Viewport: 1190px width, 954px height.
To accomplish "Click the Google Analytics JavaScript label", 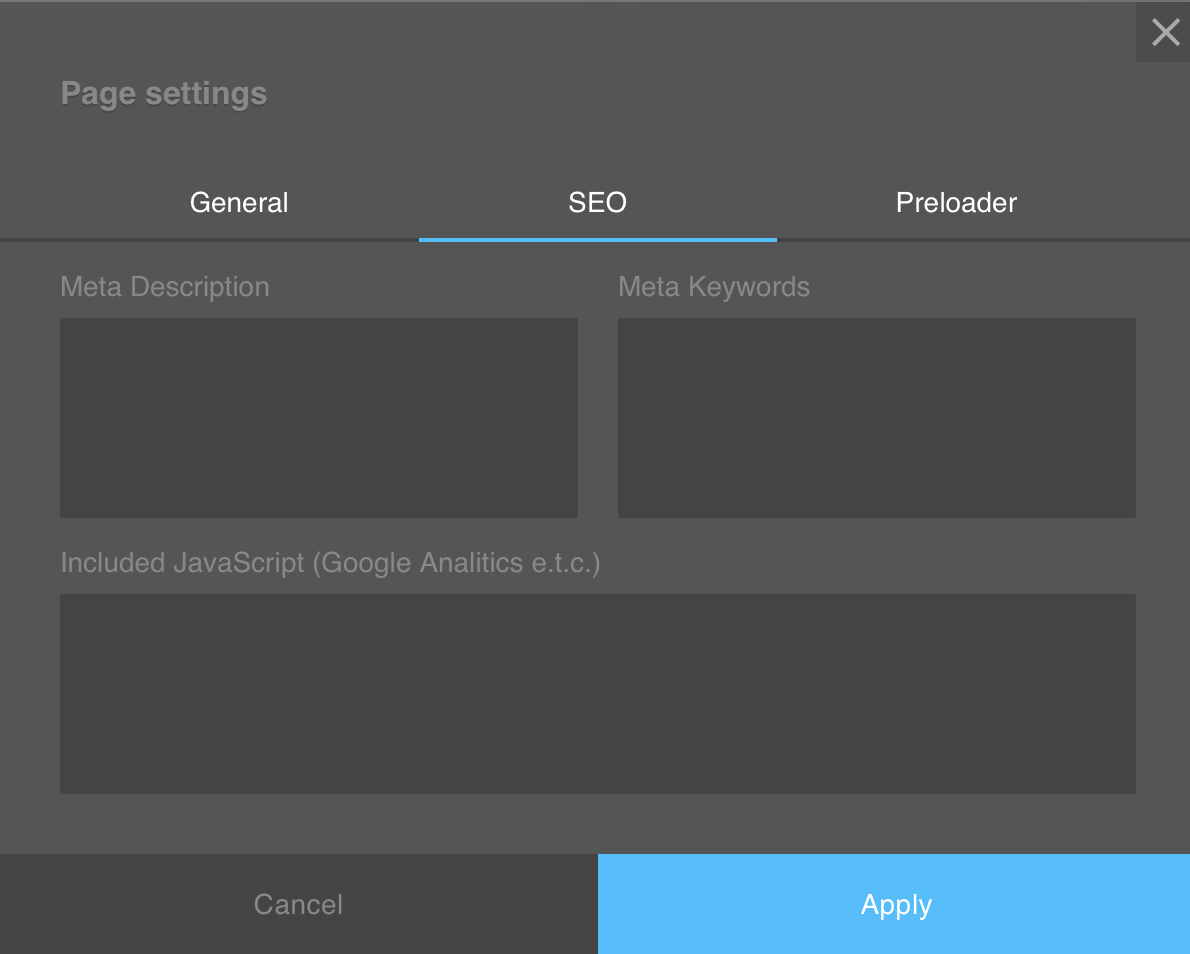I will pos(330,563).
